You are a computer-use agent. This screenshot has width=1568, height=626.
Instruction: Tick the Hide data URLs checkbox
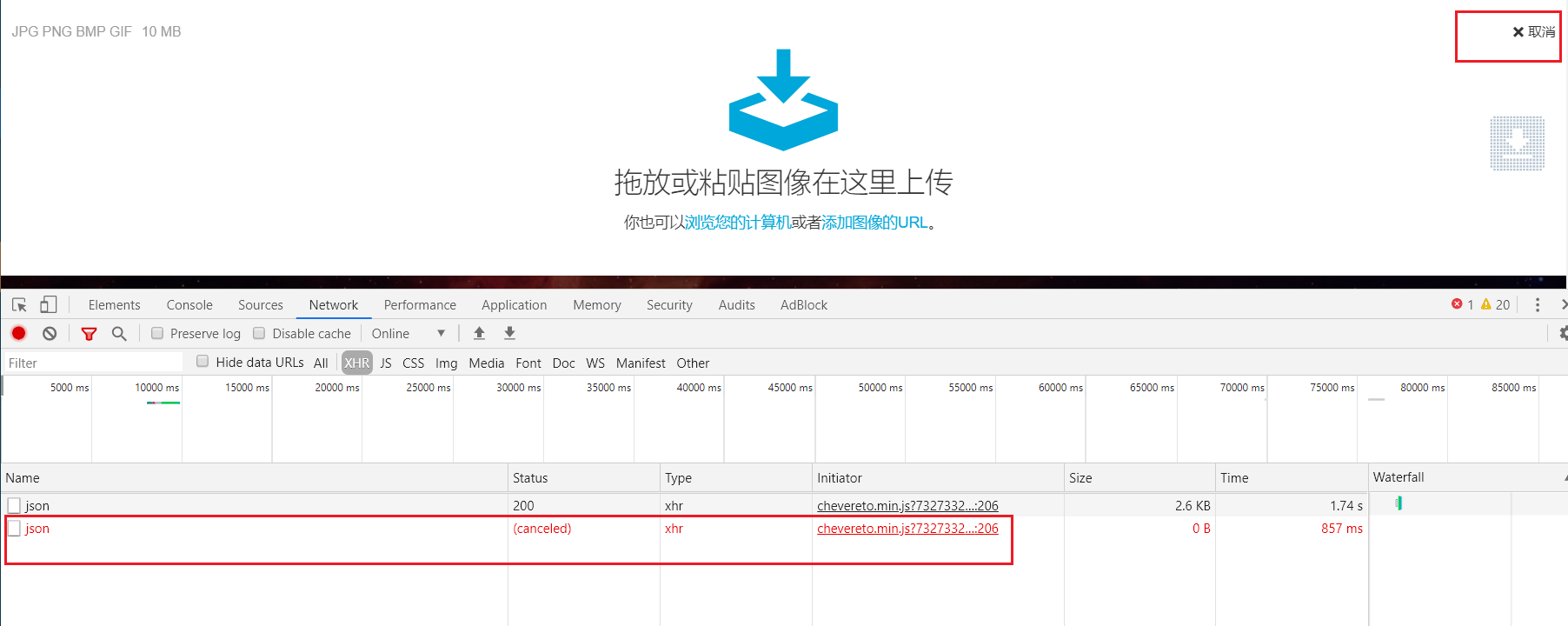(x=203, y=362)
